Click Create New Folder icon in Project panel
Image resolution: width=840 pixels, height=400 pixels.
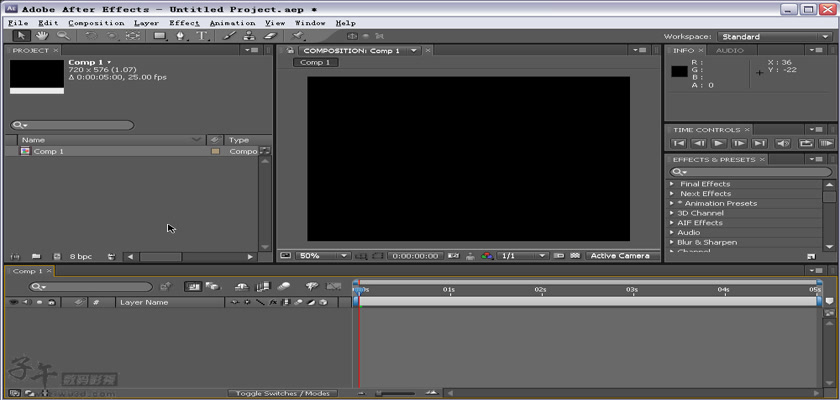coord(36,256)
